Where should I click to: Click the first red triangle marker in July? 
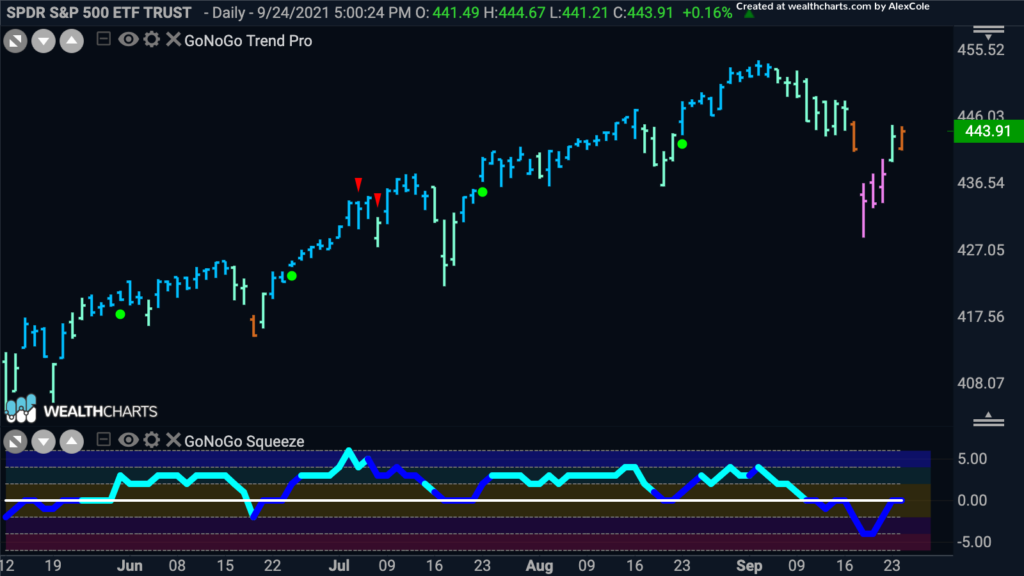359,184
